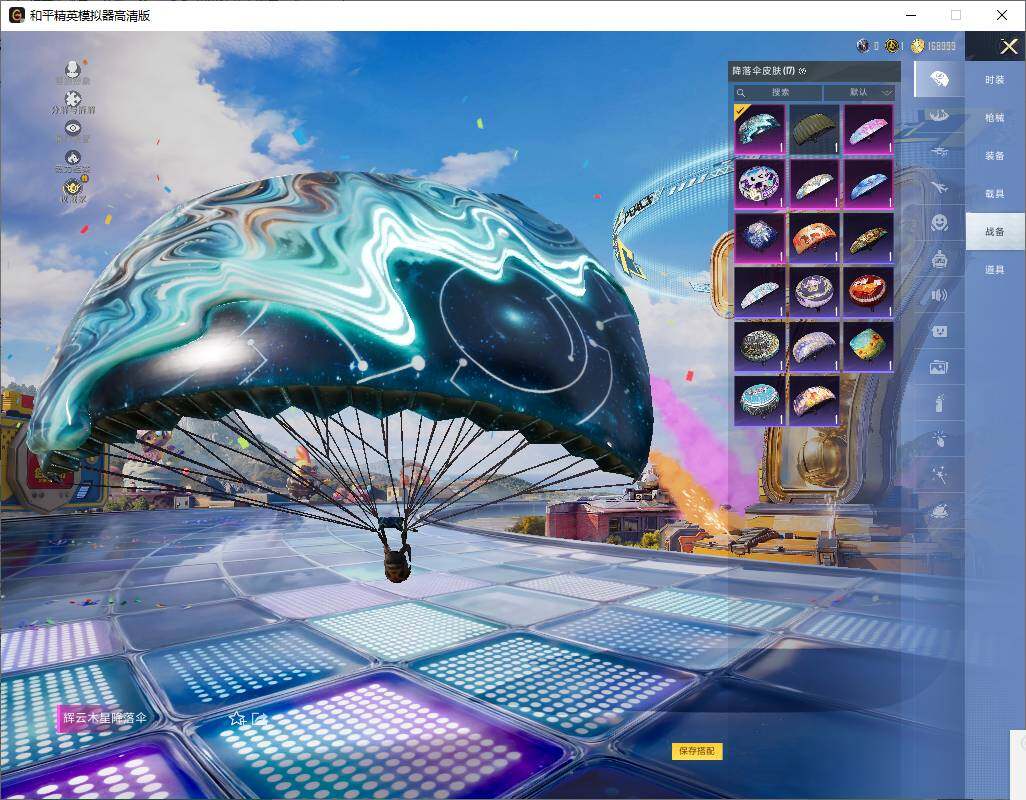Click the first currency token icon

[x=863, y=46]
